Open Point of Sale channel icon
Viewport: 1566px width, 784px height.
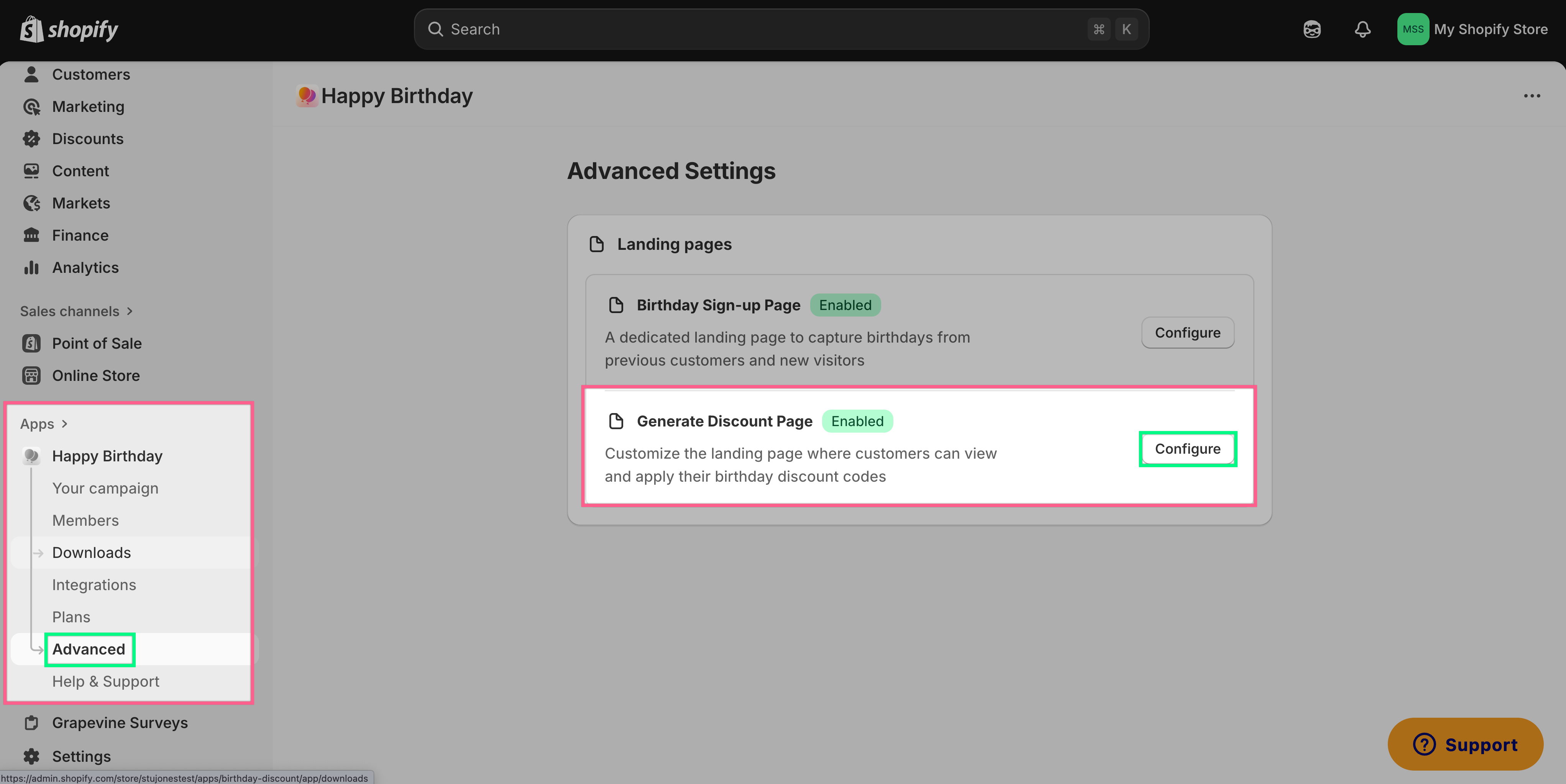(x=31, y=343)
